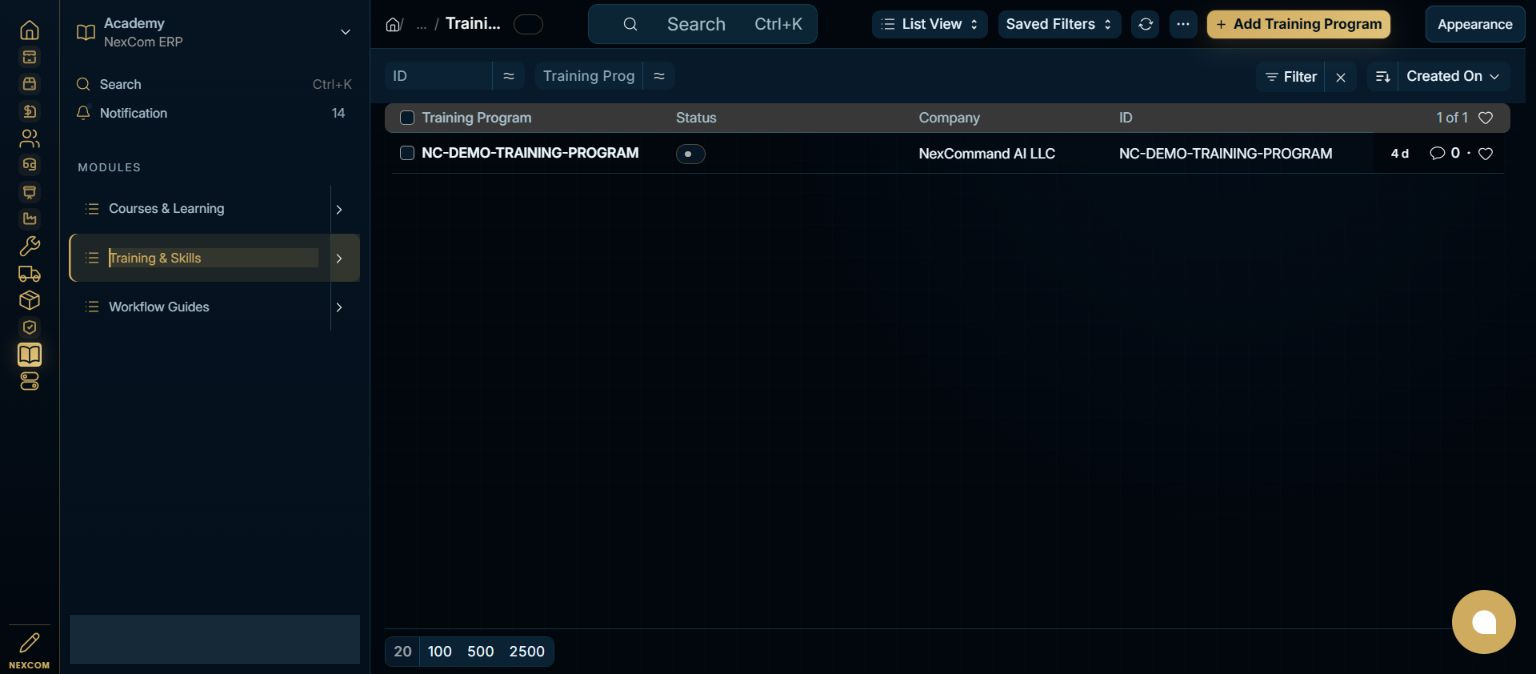
Task: Focus the Training Prog filter field
Action: [589, 76]
